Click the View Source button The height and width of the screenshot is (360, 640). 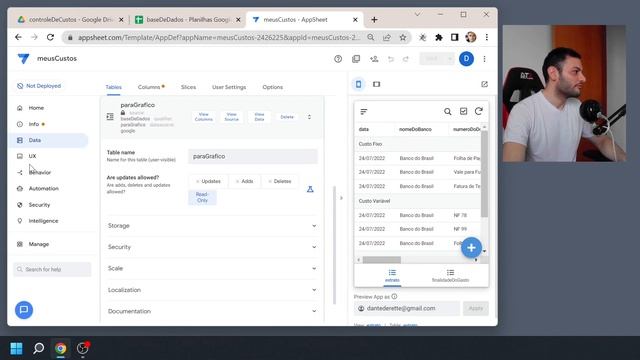[231, 117]
